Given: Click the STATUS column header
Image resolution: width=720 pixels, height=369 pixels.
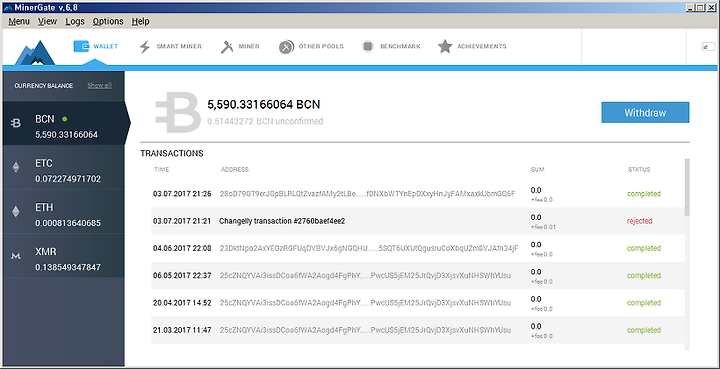Looking at the screenshot, I should [639, 170].
